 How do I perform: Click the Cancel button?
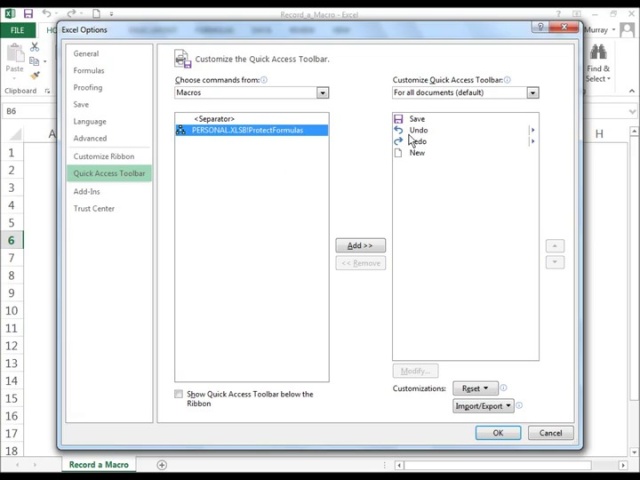tap(551, 433)
